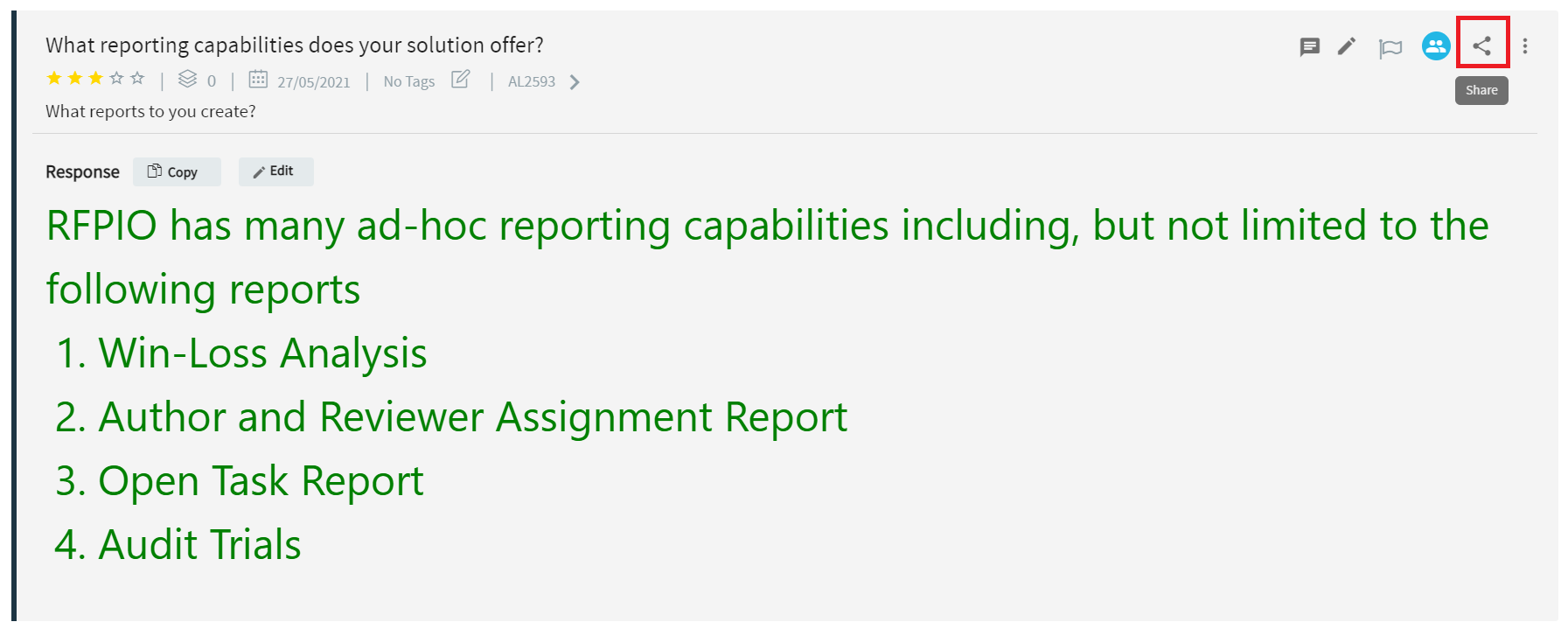
Task: Click the AL2593 identifier
Action: (x=532, y=81)
